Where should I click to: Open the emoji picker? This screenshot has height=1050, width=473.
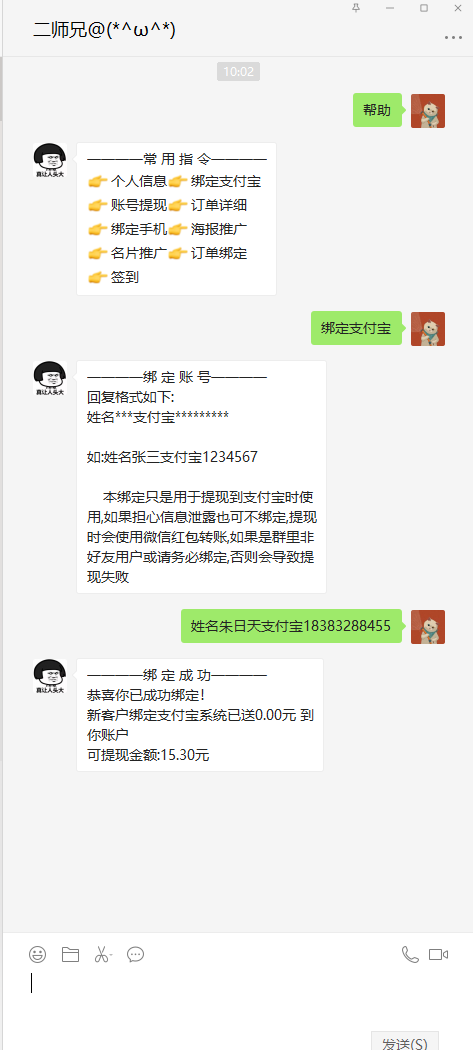(38, 954)
